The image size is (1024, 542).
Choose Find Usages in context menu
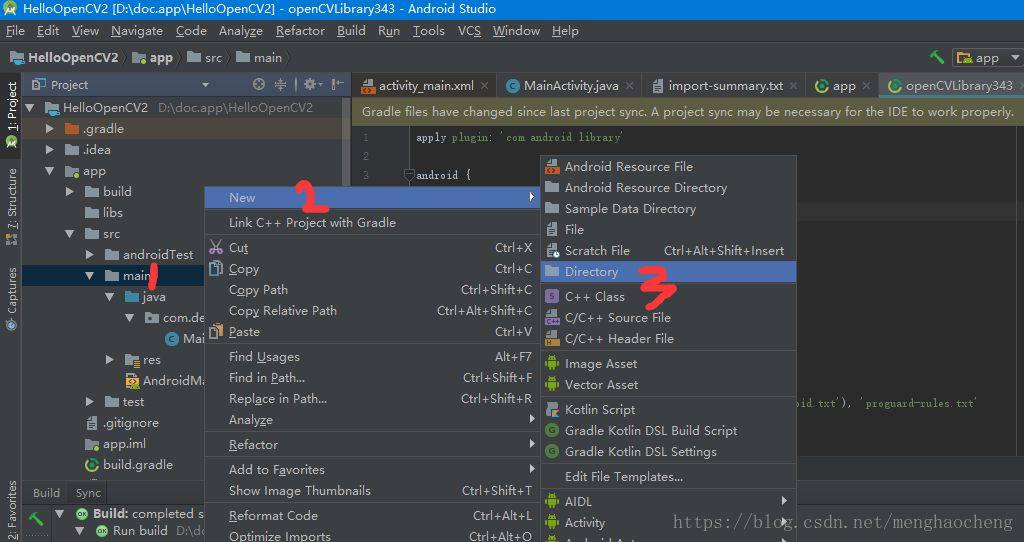click(372, 357)
